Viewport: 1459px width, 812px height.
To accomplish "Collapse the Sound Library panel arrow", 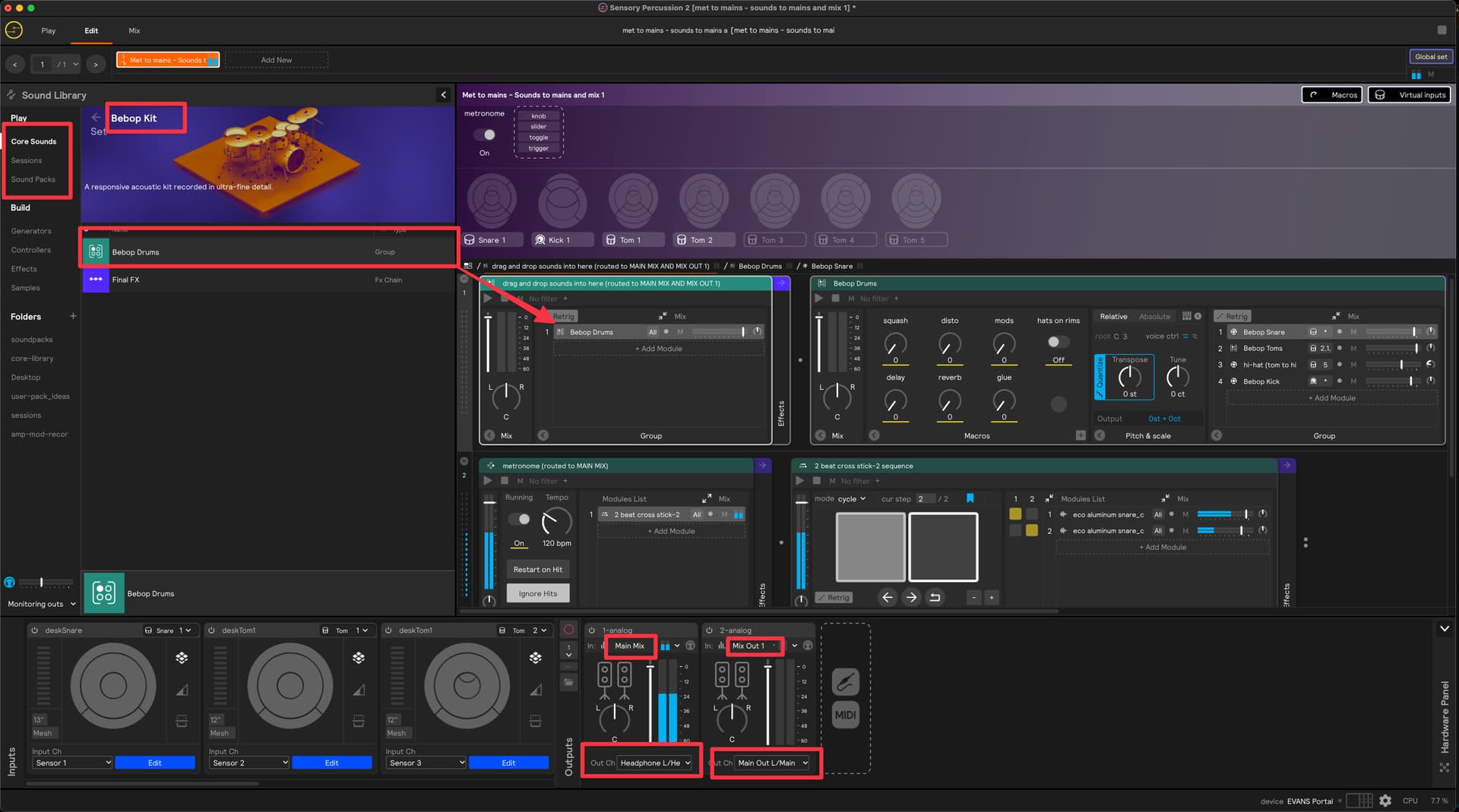I will pyautogui.click(x=444, y=95).
